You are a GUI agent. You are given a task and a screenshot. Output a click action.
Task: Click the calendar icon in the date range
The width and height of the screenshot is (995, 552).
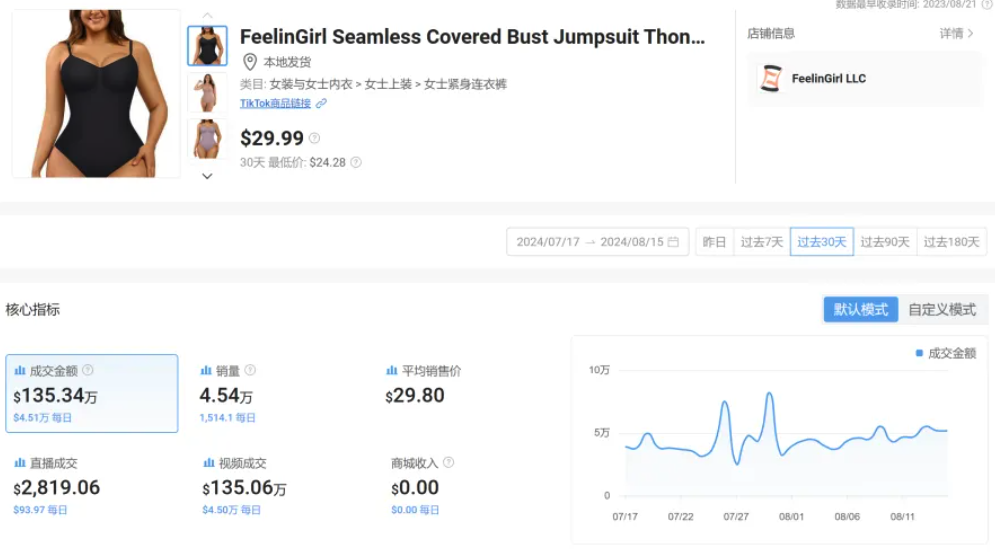click(673, 242)
